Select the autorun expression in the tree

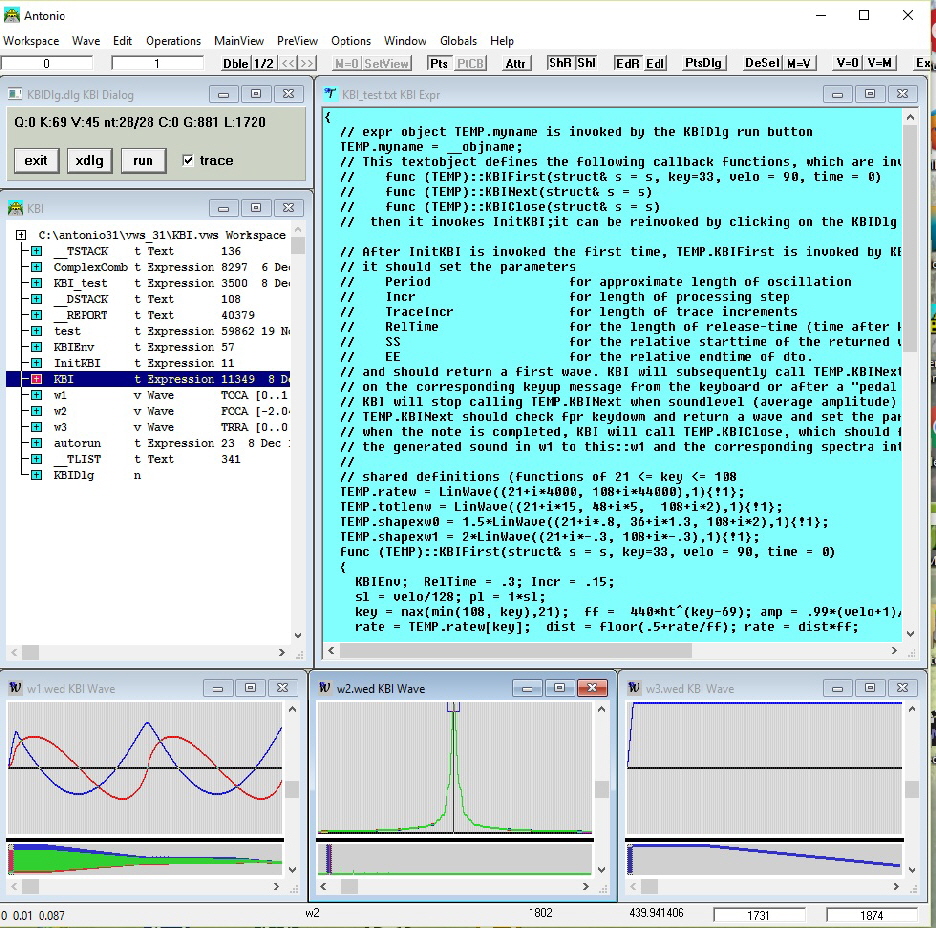pos(76,443)
